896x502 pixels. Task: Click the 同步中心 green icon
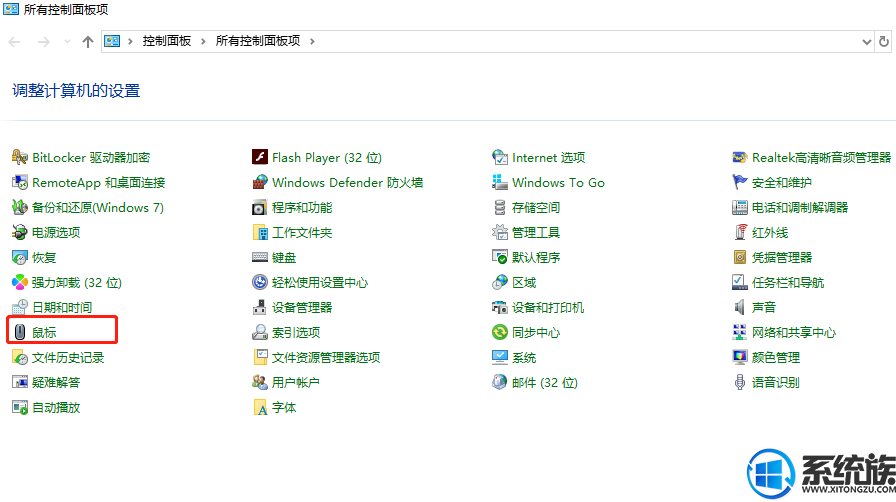(499, 332)
